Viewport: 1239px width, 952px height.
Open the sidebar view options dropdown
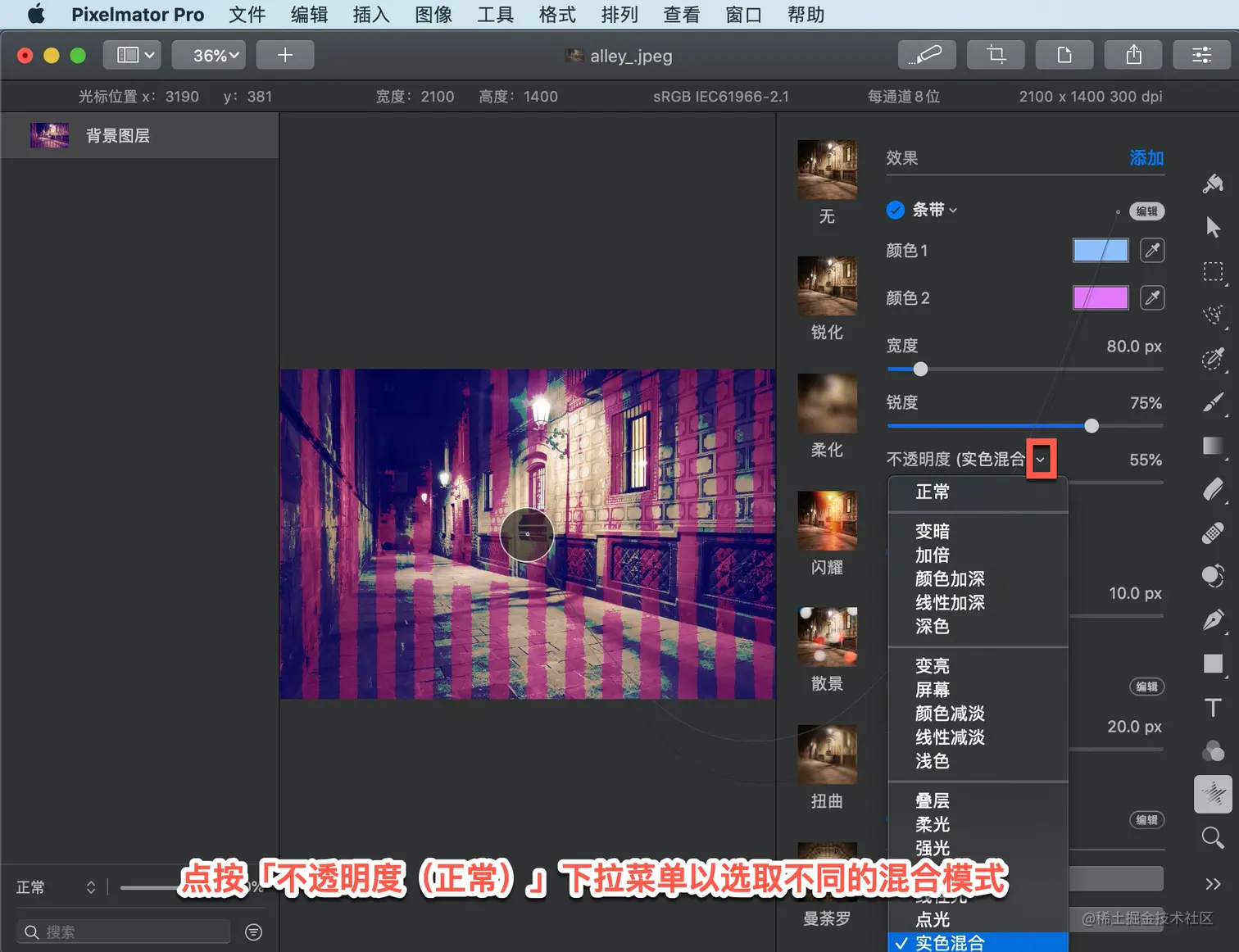[131, 55]
